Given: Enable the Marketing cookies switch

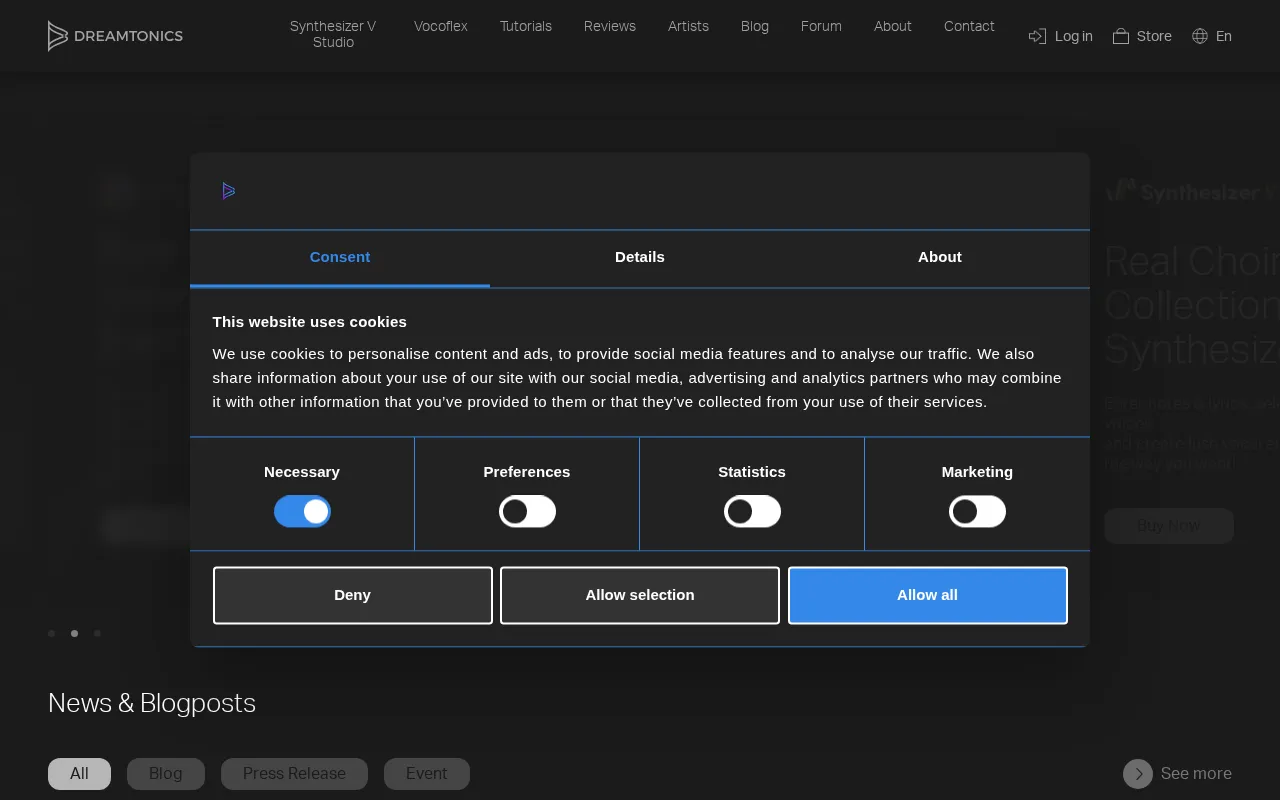Looking at the screenshot, I should pyautogui.click(x=977, y=512).
